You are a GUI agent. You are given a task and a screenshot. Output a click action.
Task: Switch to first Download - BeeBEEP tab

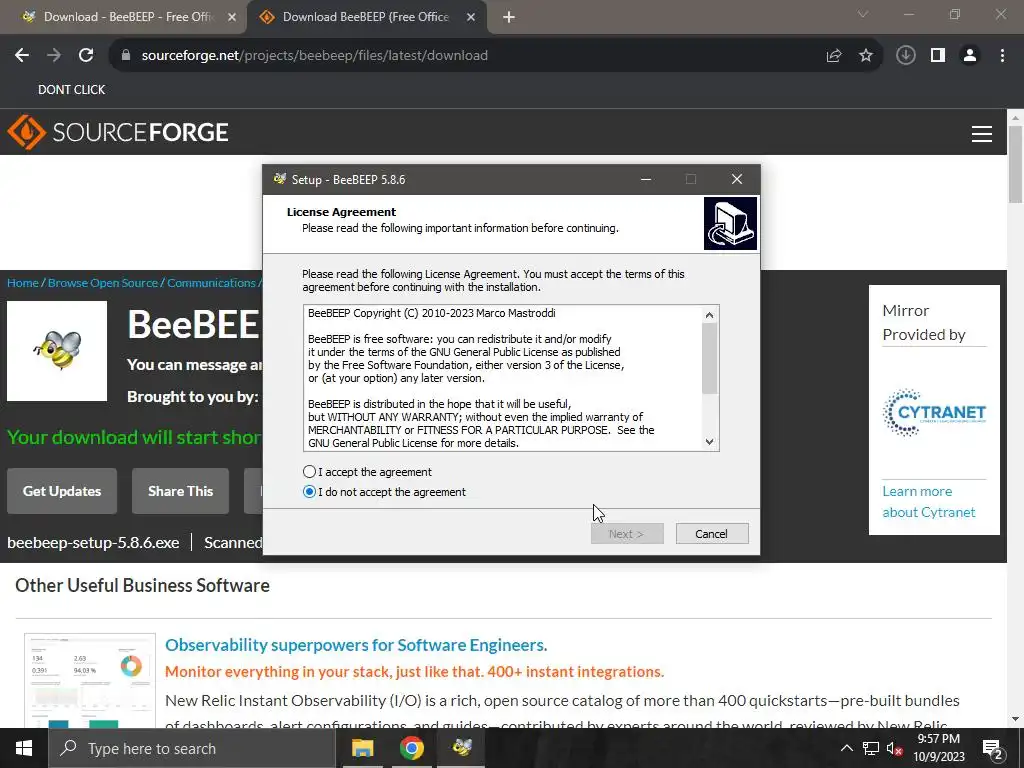[x=124, y=18]
